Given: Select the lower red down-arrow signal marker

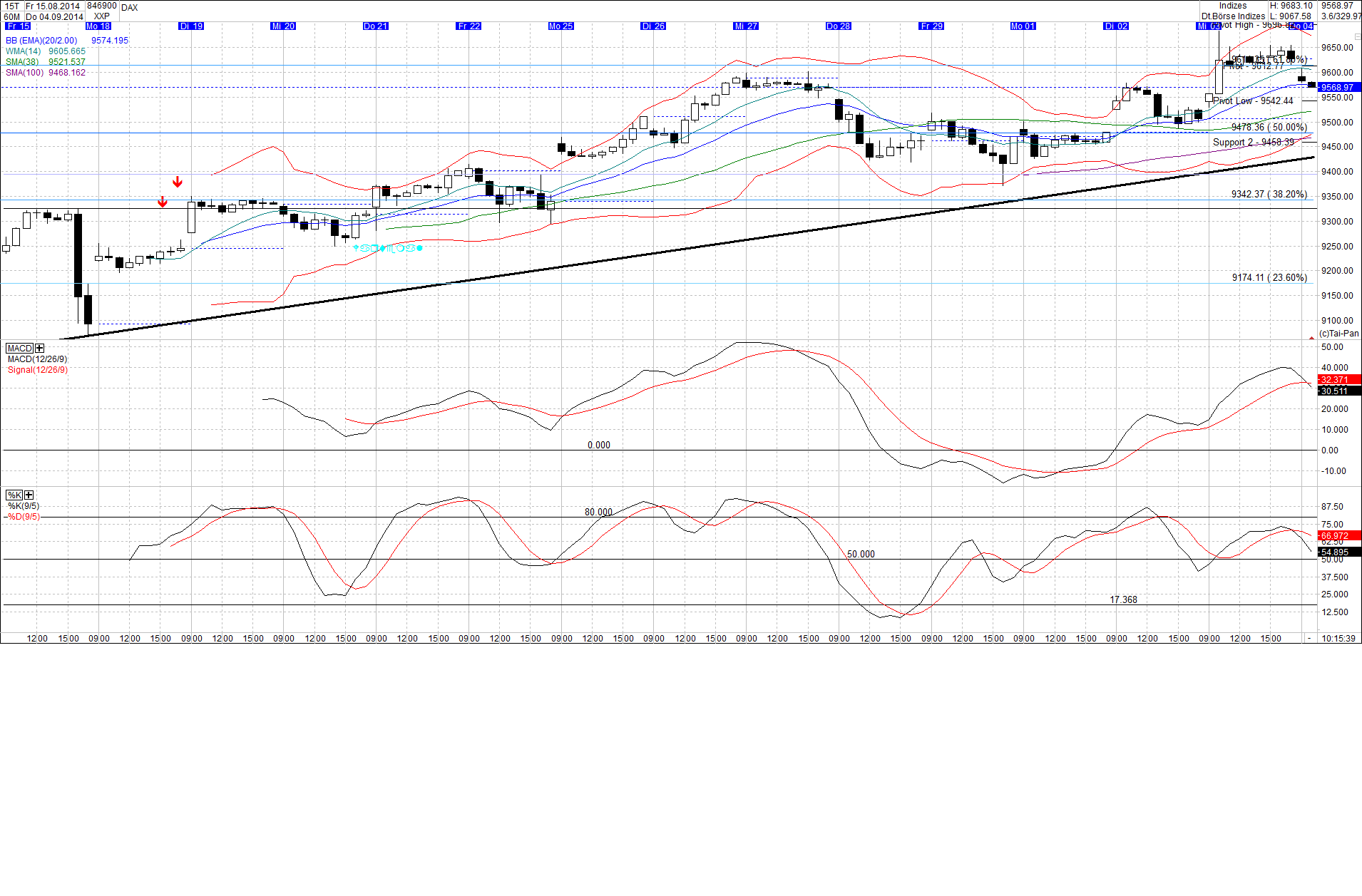Looking at the screenshot, I should (163, 202).
